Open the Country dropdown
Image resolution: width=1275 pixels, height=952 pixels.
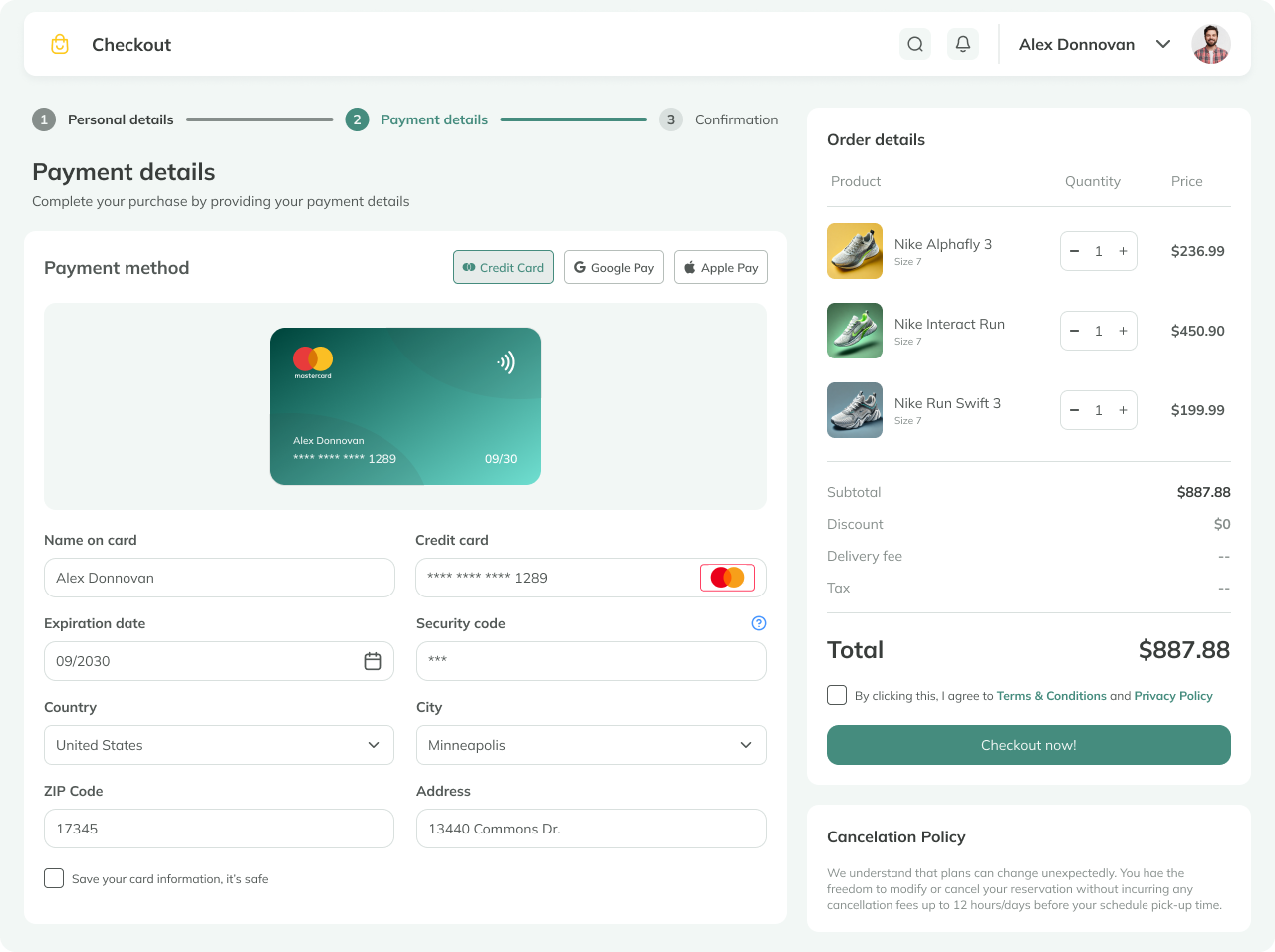tap(219, 745)
